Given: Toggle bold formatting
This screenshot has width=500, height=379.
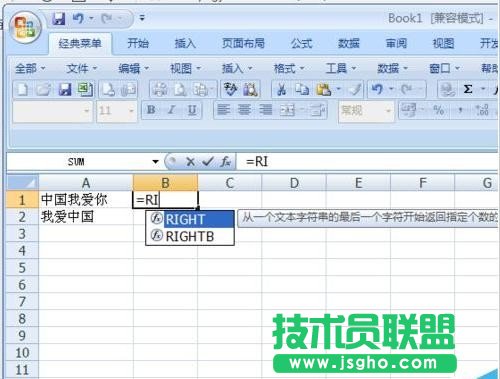Looking at the screenshot, I should pos(151,110).
